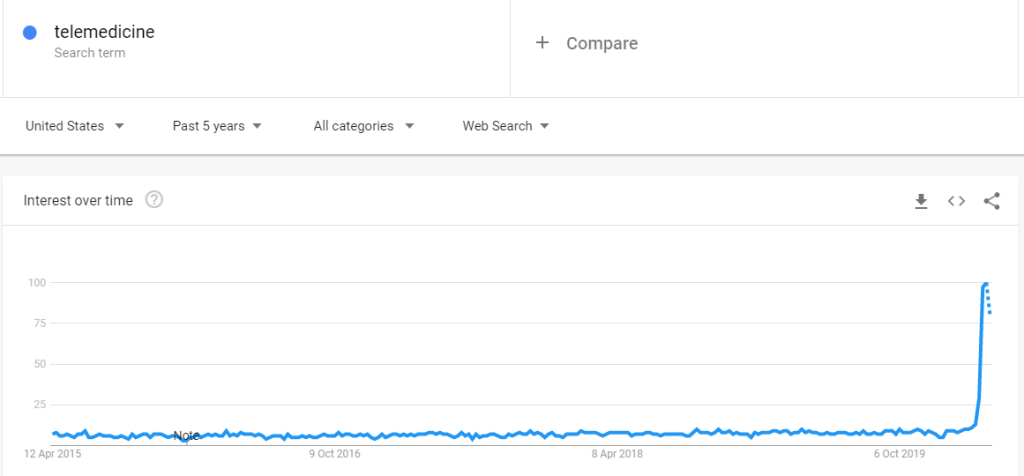Click the 9 Oct 2016 axis label
The width and height of the screenshot is (1024, 476).
[x=332, y=454]
